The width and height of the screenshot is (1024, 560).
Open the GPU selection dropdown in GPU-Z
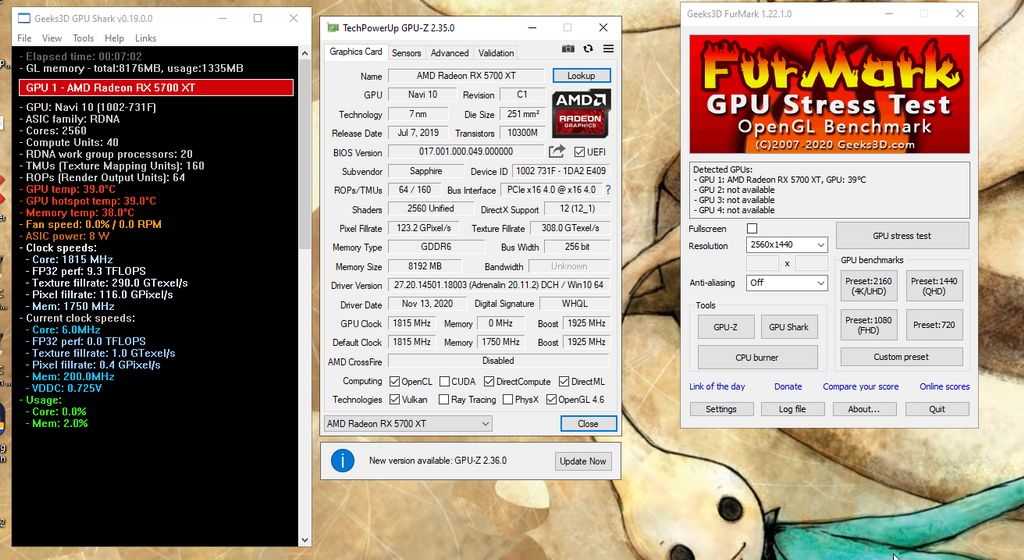pyautogui.click(x=408, y=424)
